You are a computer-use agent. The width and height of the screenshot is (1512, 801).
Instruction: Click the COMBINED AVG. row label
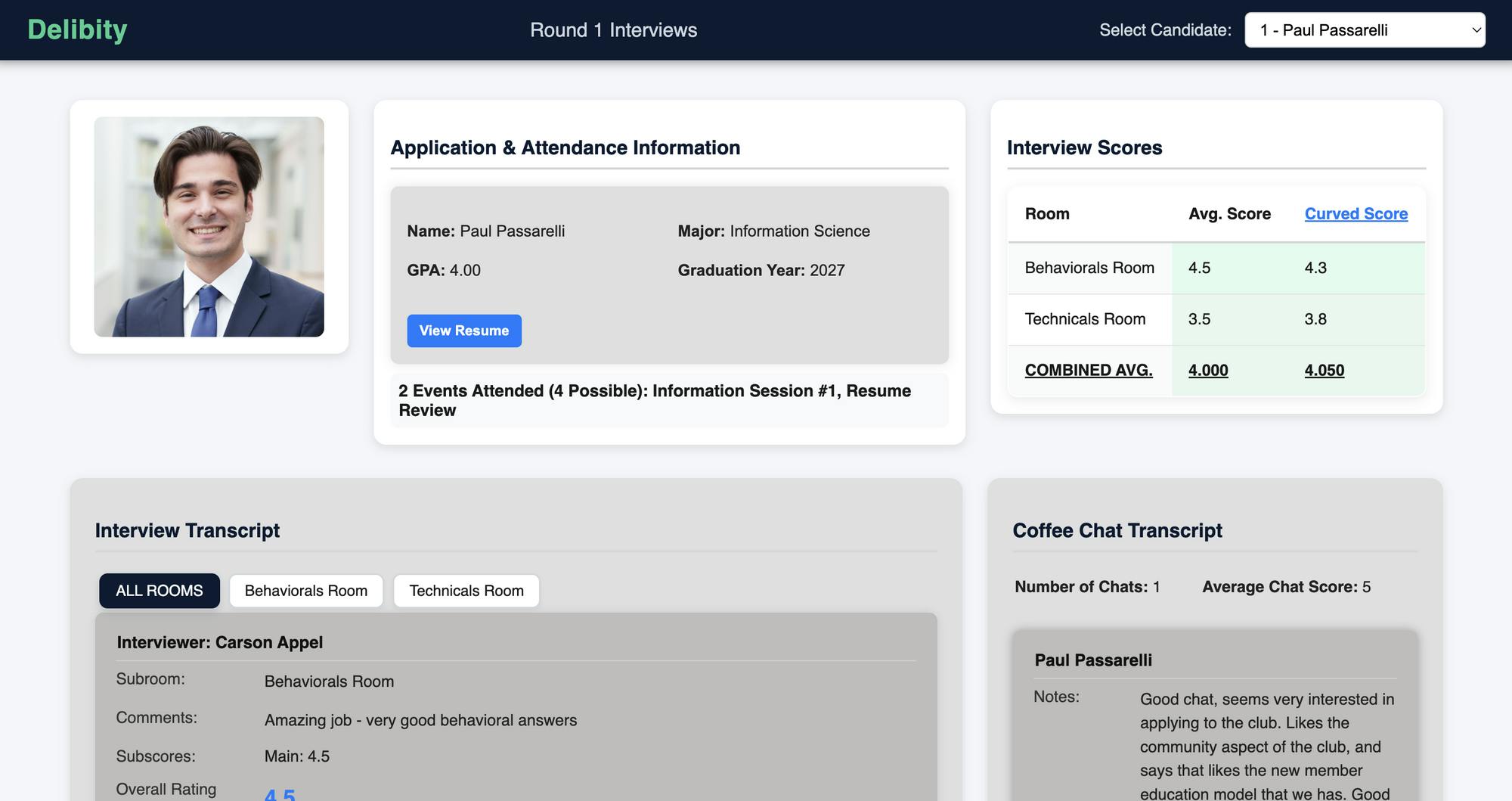point(1088,371)
